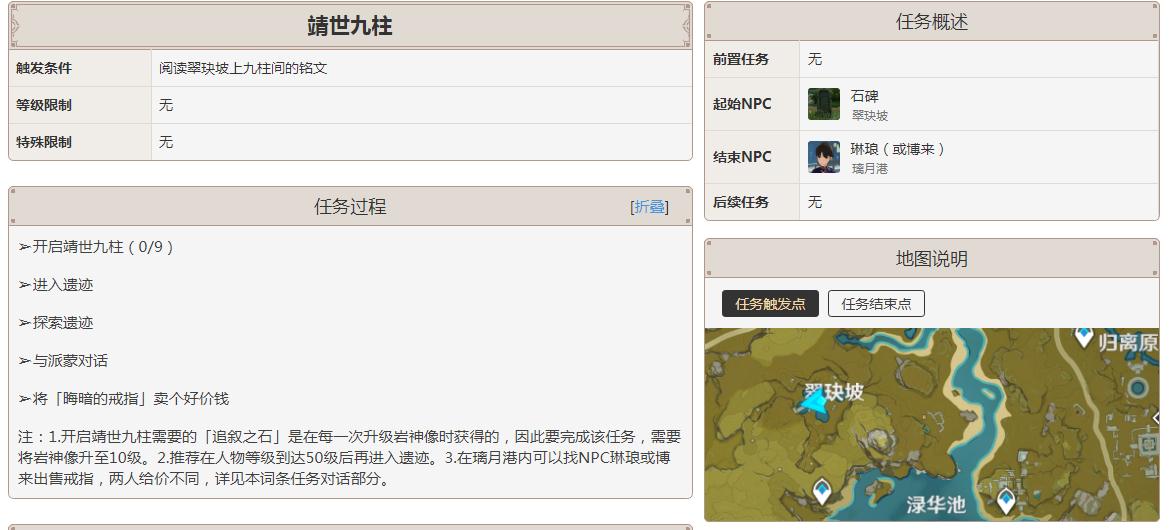
Task: Click the 任务概述 panel header
Action: pos(931,22)
